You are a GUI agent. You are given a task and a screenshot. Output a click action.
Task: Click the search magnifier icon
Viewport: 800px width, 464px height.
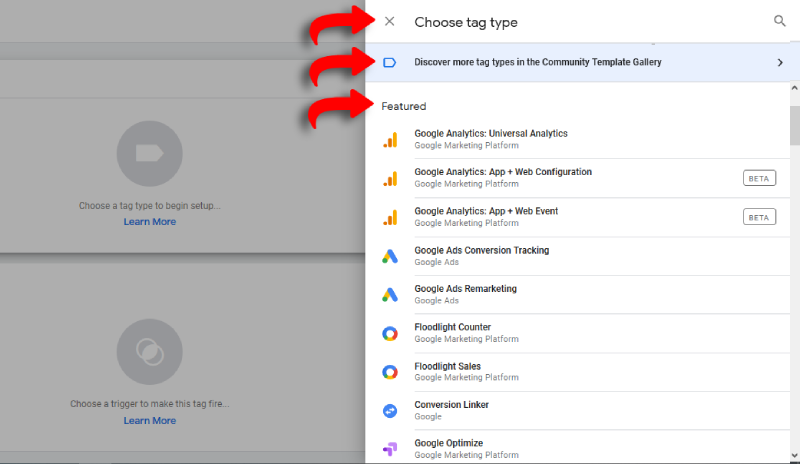[x=780, y=21]
